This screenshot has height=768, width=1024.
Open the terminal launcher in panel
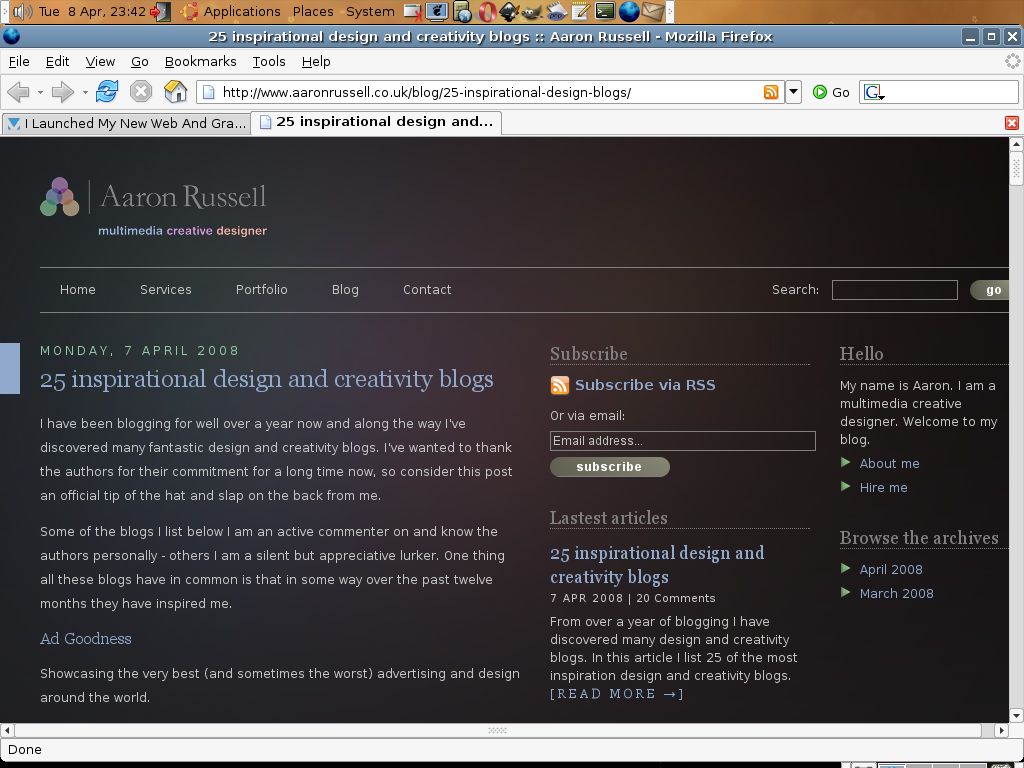coord(605,11)
